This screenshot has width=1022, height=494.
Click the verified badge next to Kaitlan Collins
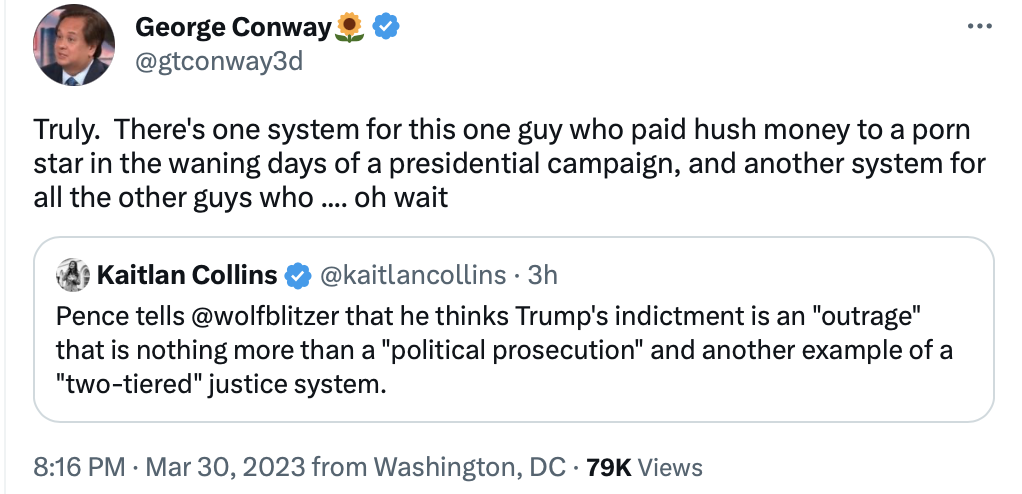(297, 273)
